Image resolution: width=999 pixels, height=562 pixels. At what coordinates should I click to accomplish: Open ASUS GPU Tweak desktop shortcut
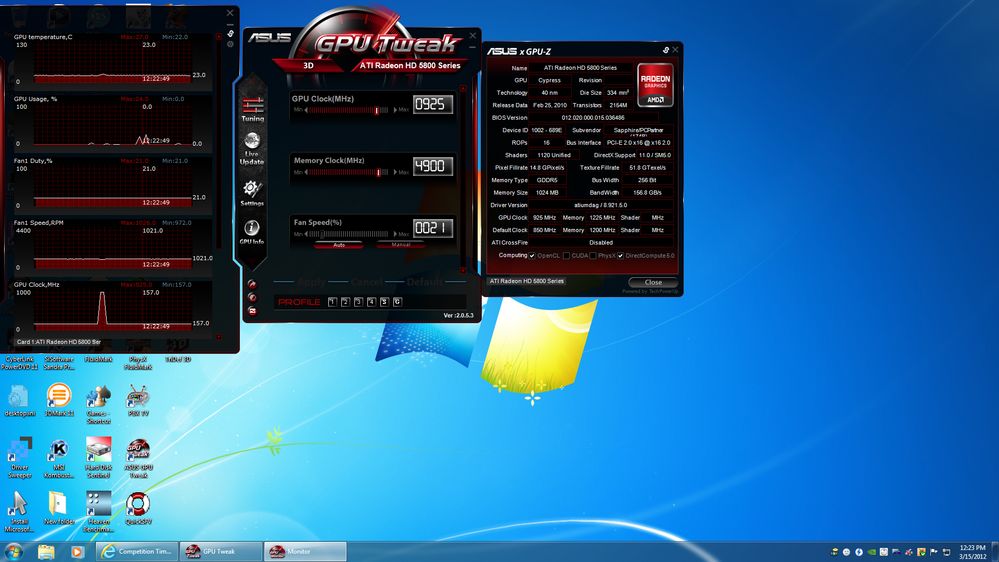point(138,458)
